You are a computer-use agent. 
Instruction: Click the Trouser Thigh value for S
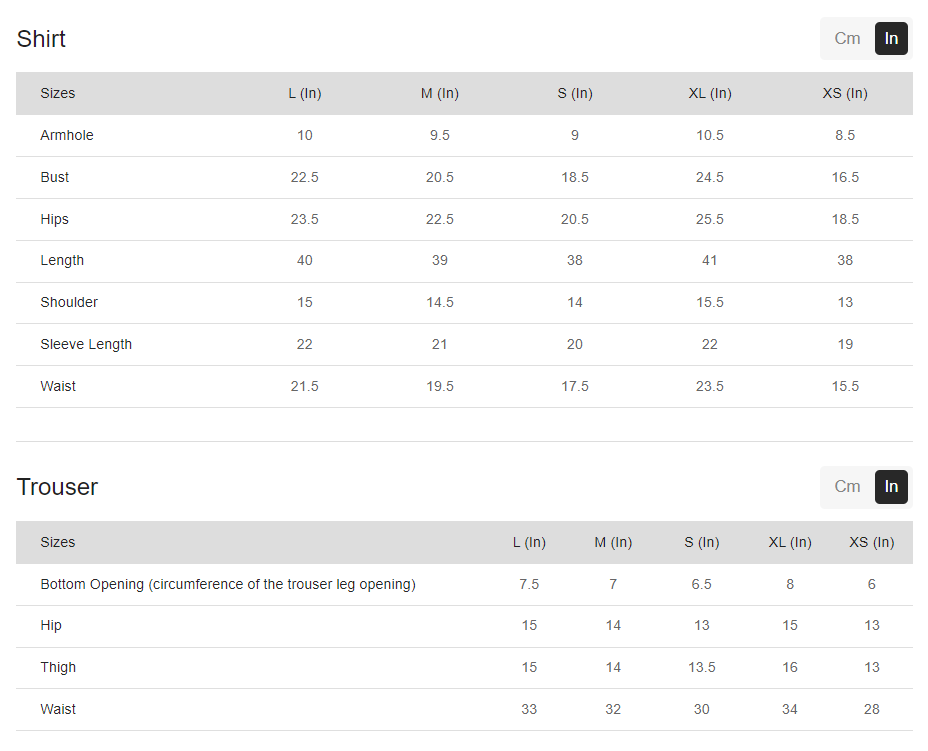702,668
